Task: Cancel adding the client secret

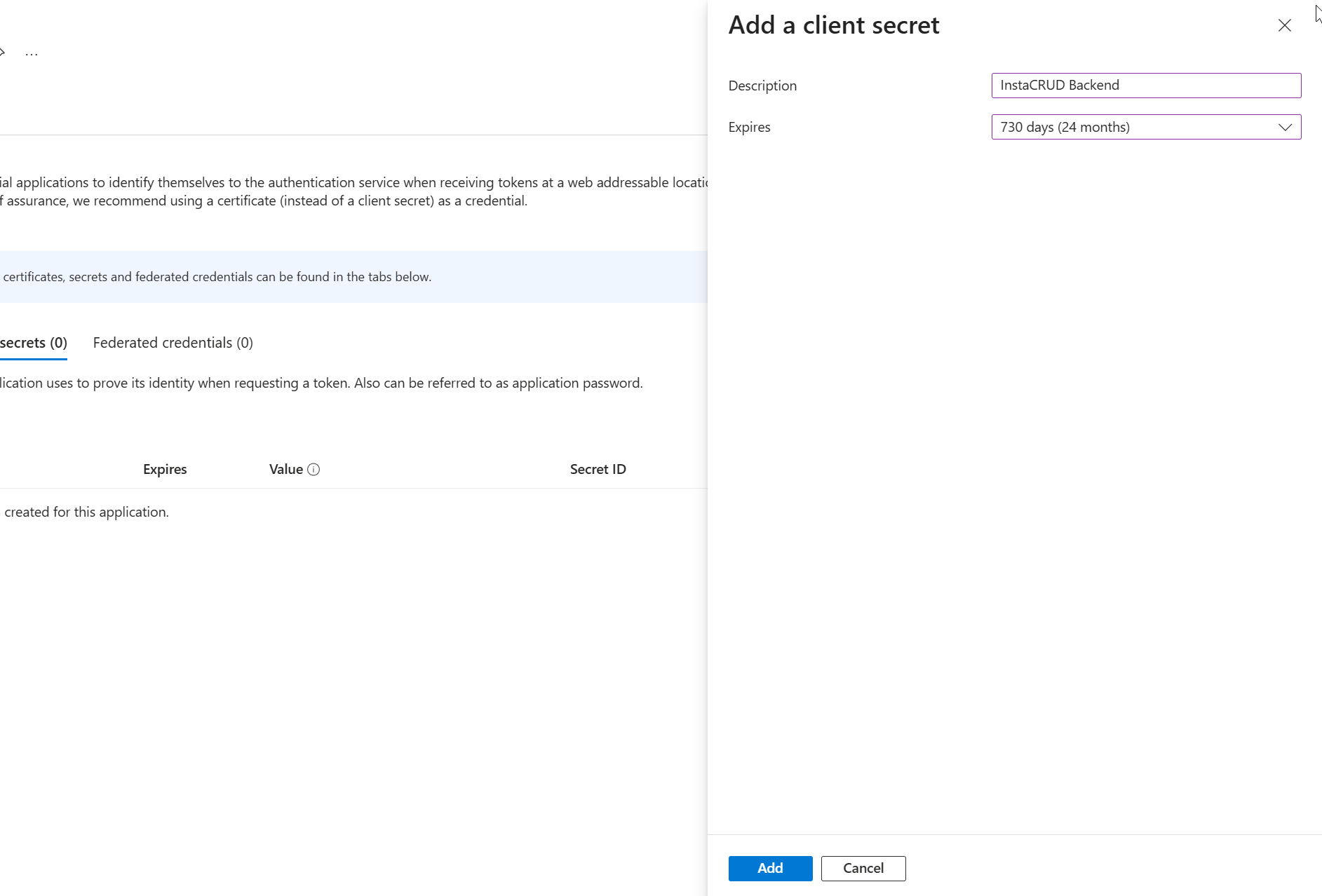Action: tap(863, 868)
